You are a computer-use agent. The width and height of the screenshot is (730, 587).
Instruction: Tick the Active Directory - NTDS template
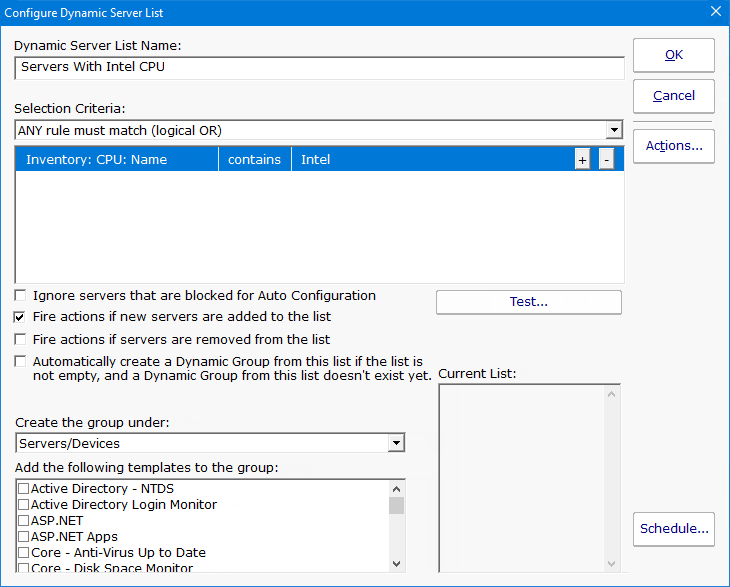click(23, 489)
